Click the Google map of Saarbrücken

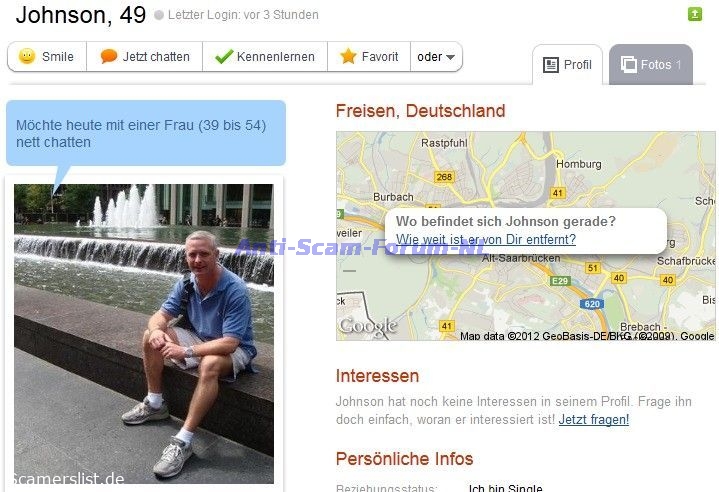click(x=525, y=236)
